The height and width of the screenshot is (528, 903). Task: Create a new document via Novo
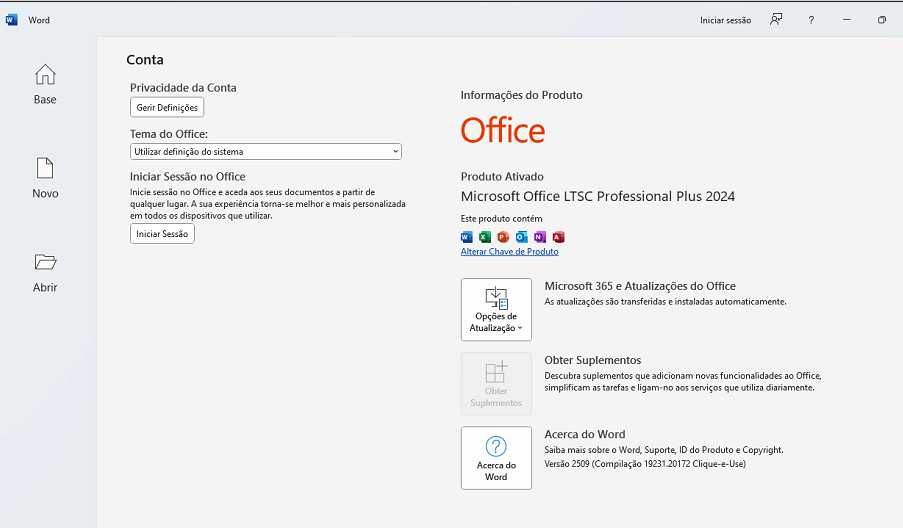click(x=45, y=178)
